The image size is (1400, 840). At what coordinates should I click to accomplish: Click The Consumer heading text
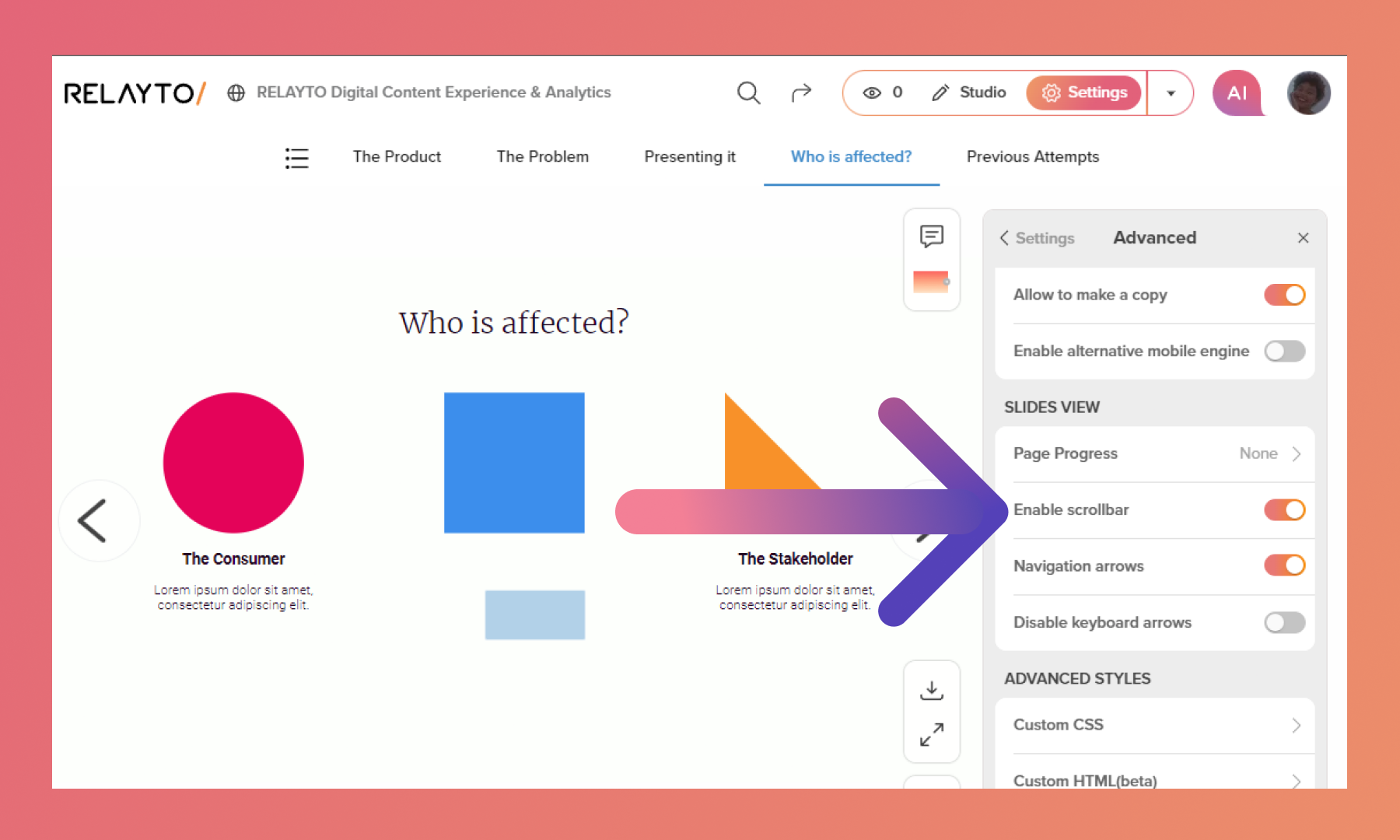[233, 558]
